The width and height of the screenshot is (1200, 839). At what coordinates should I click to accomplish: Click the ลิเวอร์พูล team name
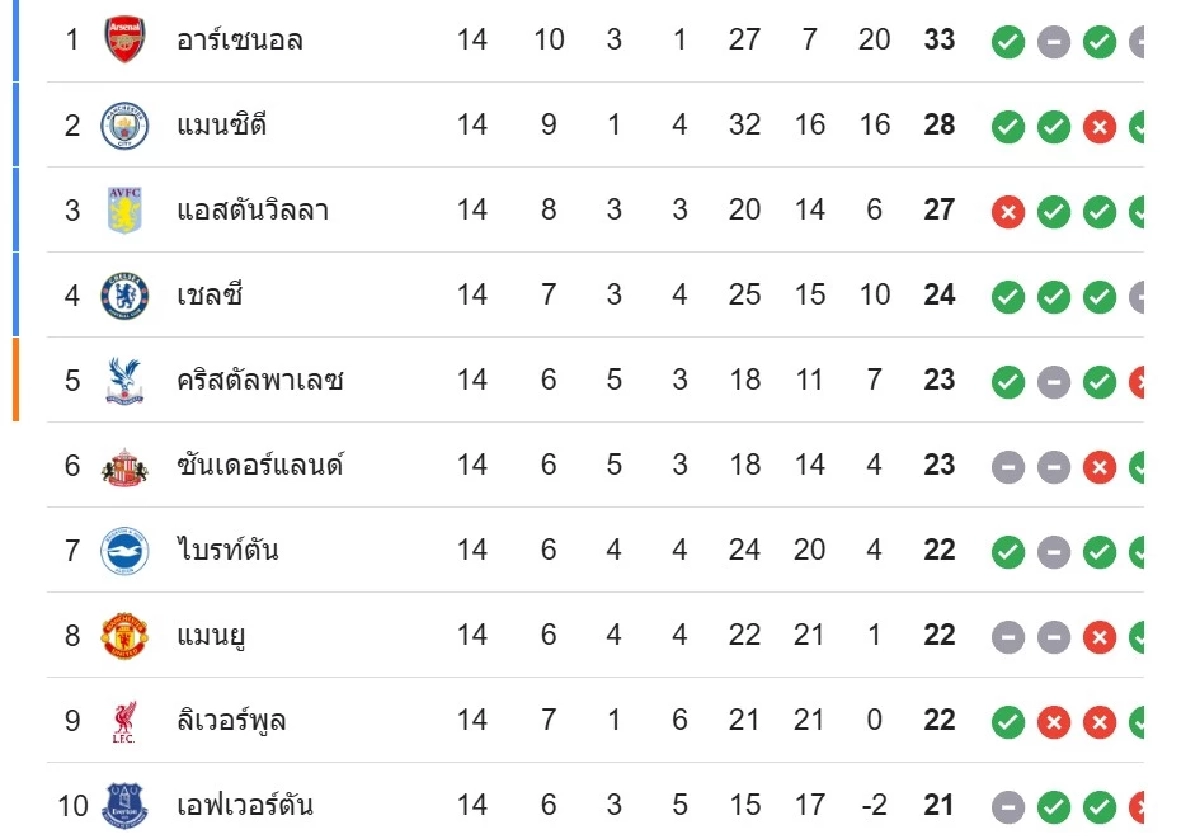tap(231, 721)
